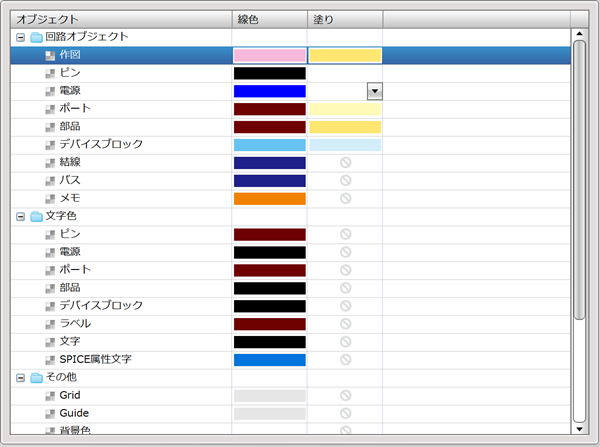Click the no-fill icon in ラベル row
The height and width of the screenshot is (447, 600).
(x=346, y=324)
